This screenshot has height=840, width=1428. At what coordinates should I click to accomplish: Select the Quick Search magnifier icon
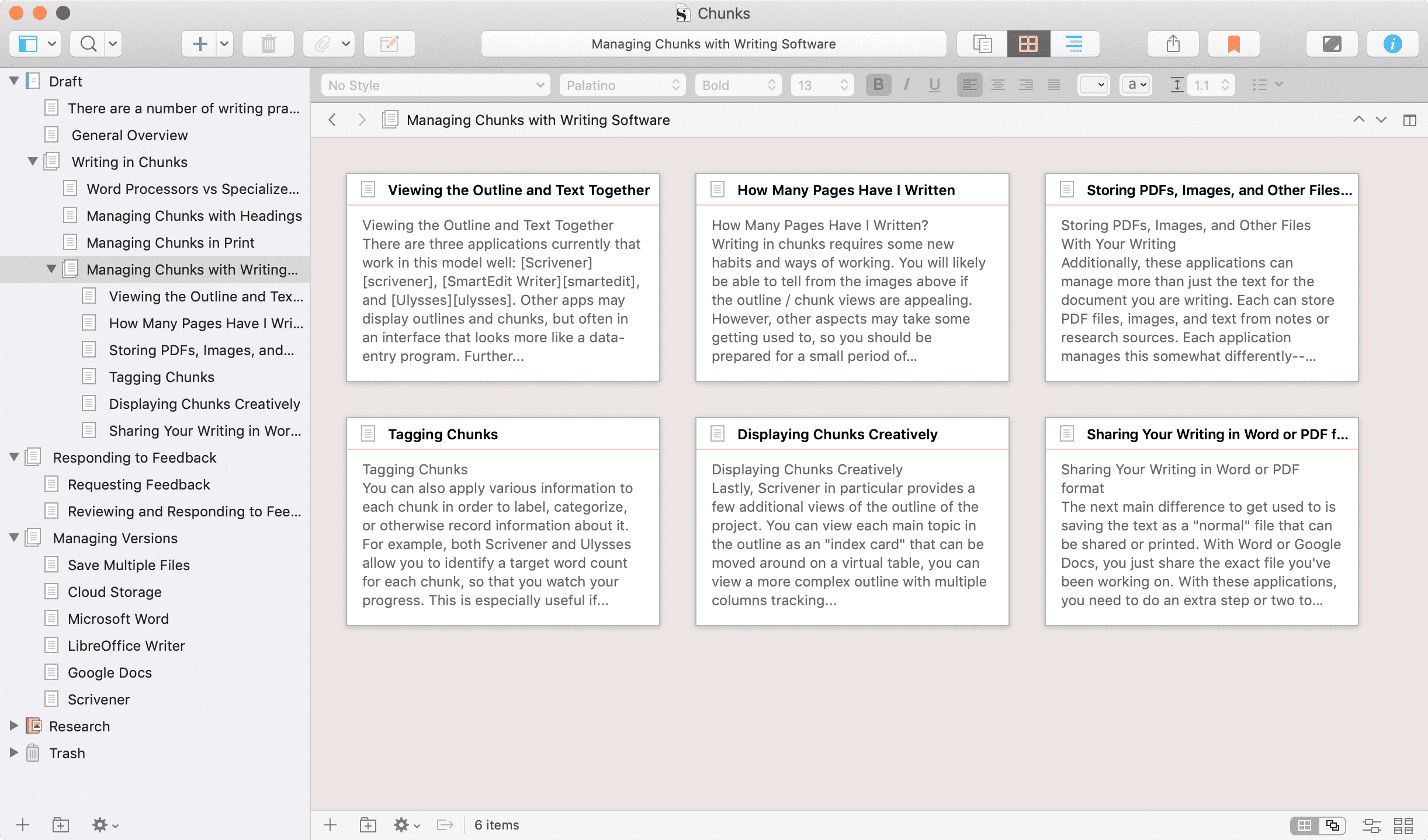[88, 44]
